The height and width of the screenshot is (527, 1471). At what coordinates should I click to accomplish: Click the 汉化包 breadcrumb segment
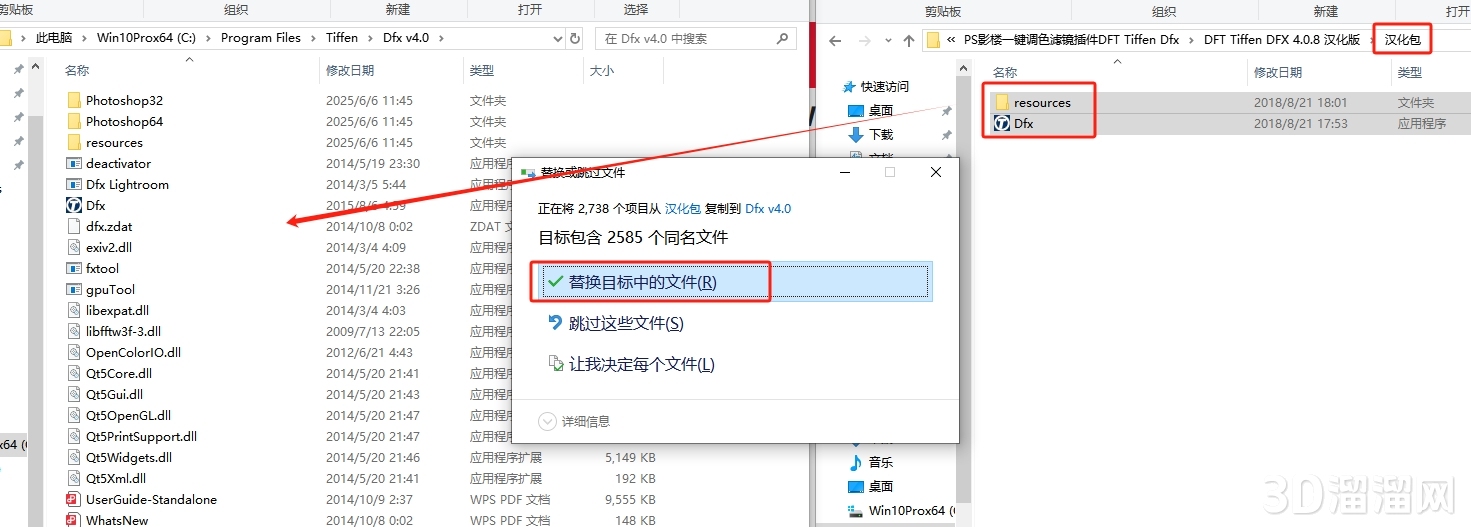coord(1402,40)
